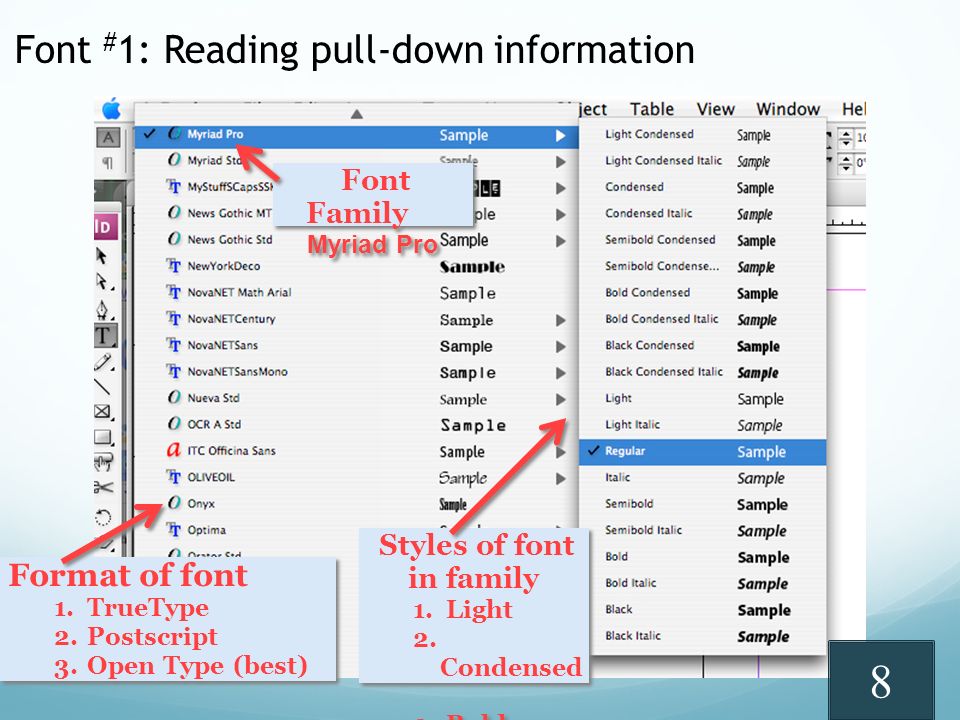The height and width of the screenshot is (720, 960).
Task: Click the OpenType icon beside OCR A Std
Action: coord(174,424)
